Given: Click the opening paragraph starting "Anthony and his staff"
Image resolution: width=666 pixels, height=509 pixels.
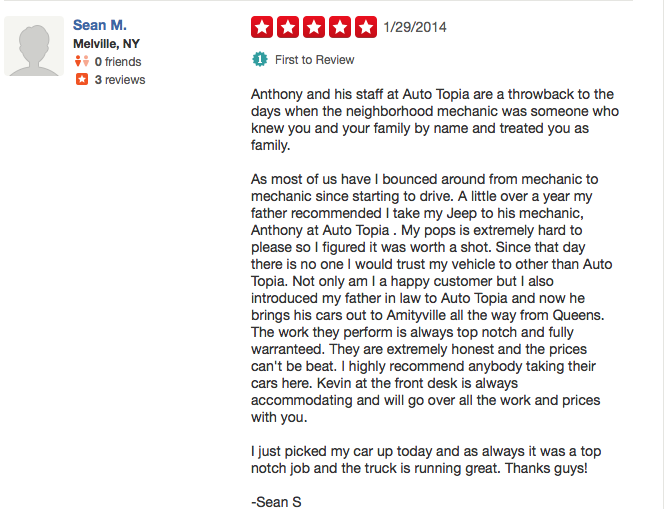Looking at the screenshot, I should (x=432, y=120).
